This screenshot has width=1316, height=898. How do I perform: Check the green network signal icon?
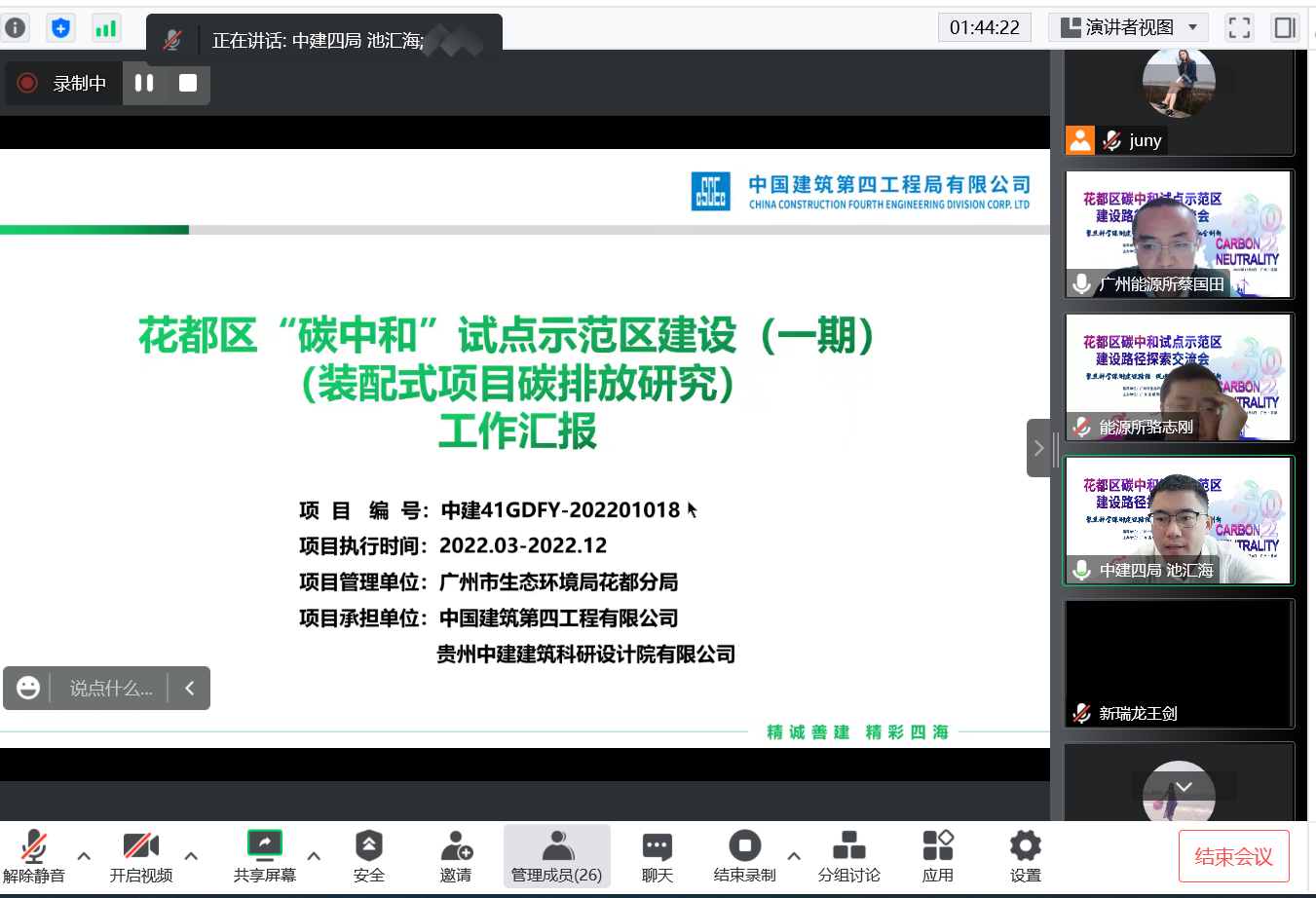click(106, 28)
